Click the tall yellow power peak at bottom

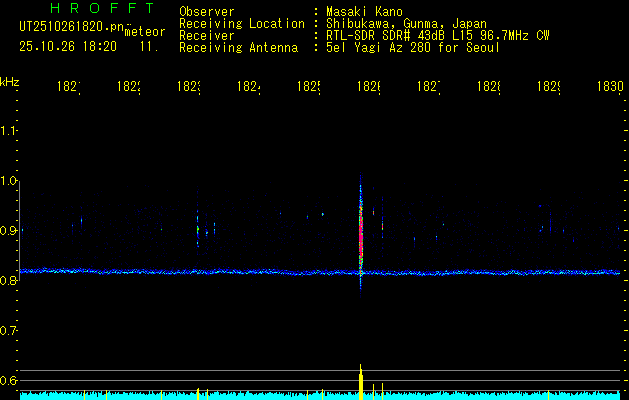(x=360, y=380)
